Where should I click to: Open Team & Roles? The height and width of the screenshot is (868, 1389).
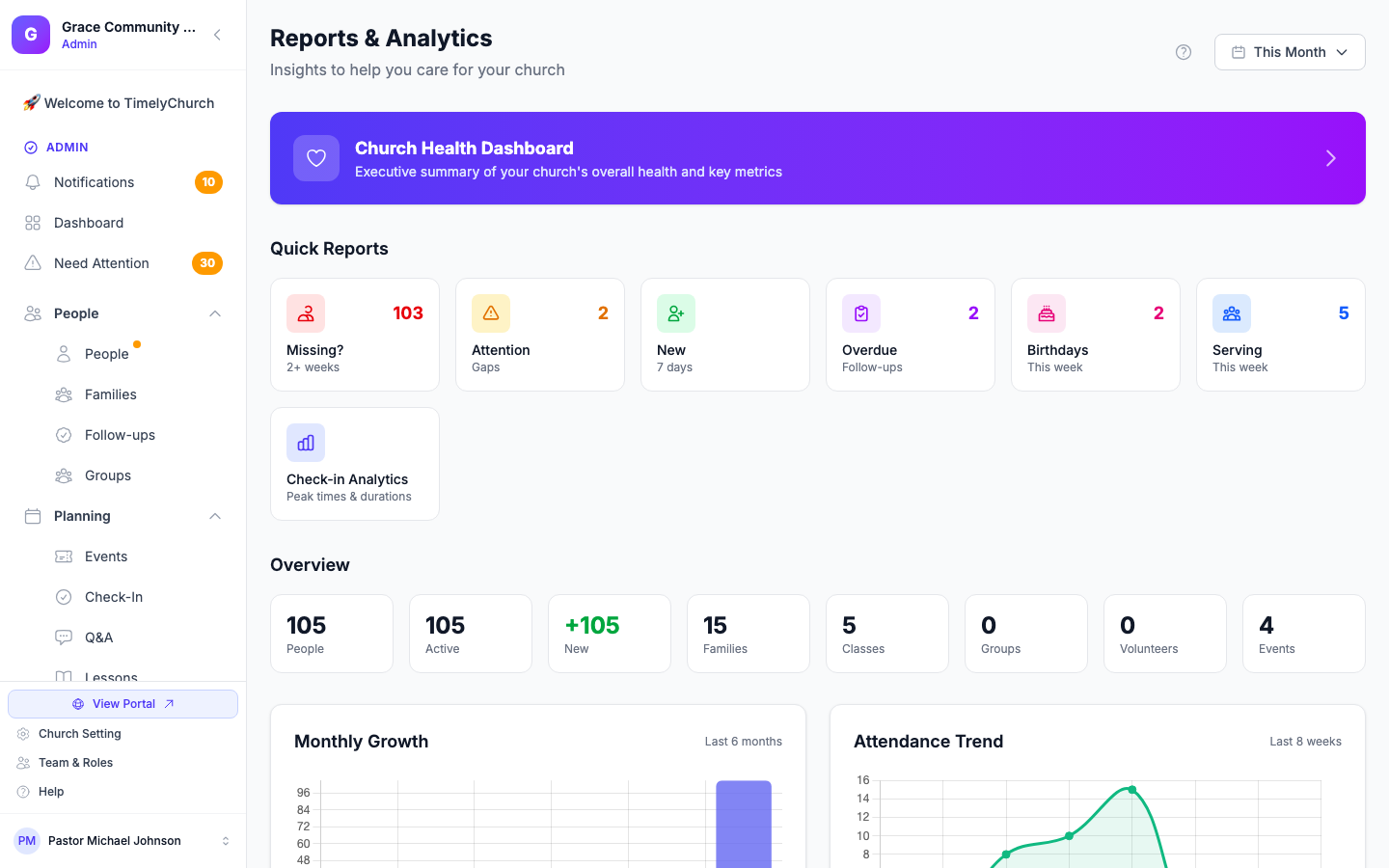click(x=75, y=763)
